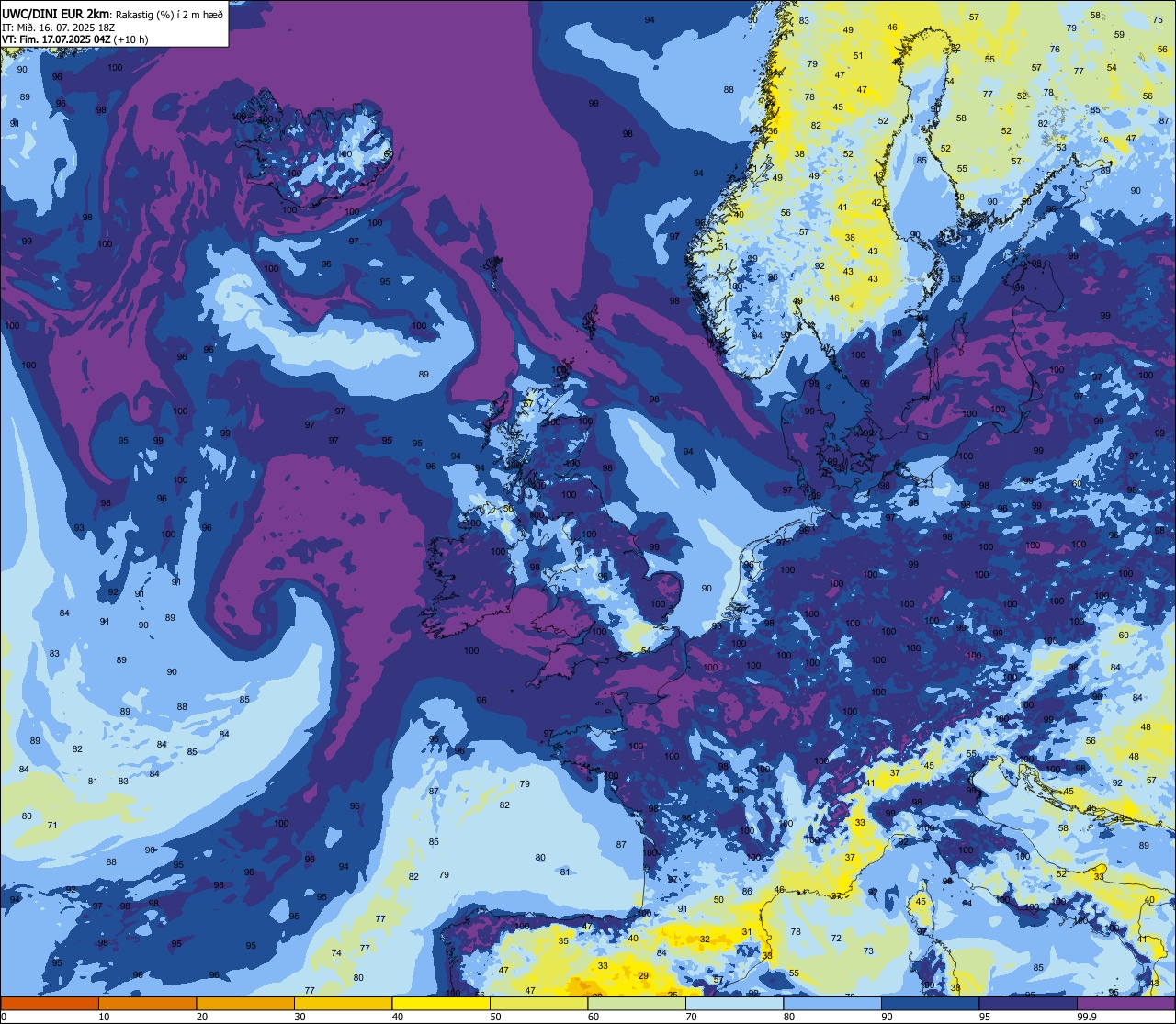This screenshot has width=1176, height=1024.
Task: Click the '40' legend scale label
Action: pyautogui.click(x=398, y=1017)
